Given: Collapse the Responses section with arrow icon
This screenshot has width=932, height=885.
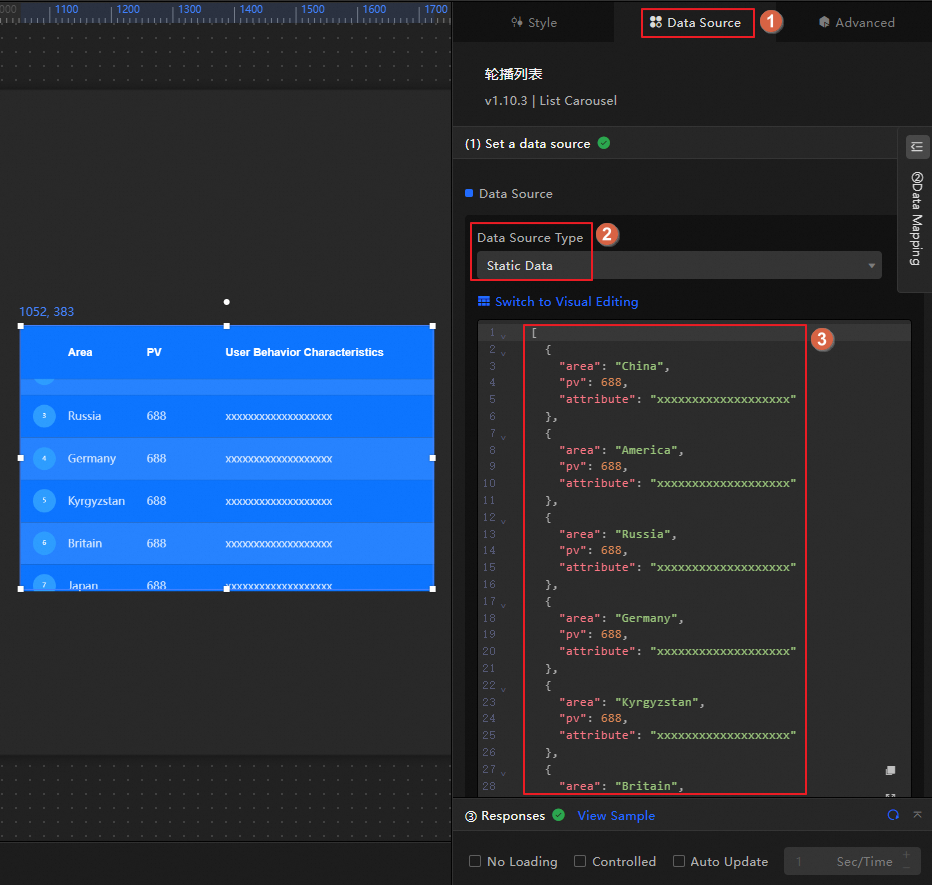Looking at the screenshot, I should (917, 815).
